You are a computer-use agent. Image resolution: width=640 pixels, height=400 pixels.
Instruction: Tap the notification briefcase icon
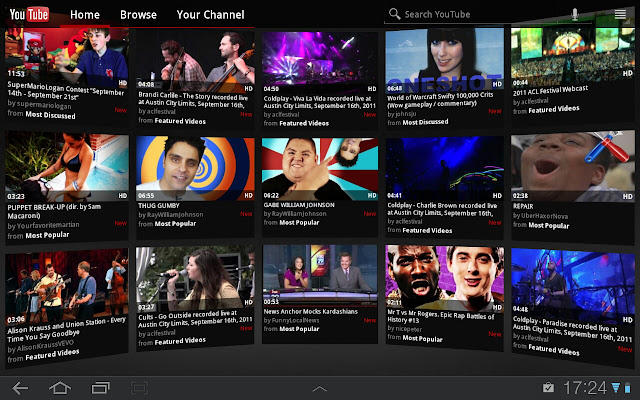tap(548, 387)
